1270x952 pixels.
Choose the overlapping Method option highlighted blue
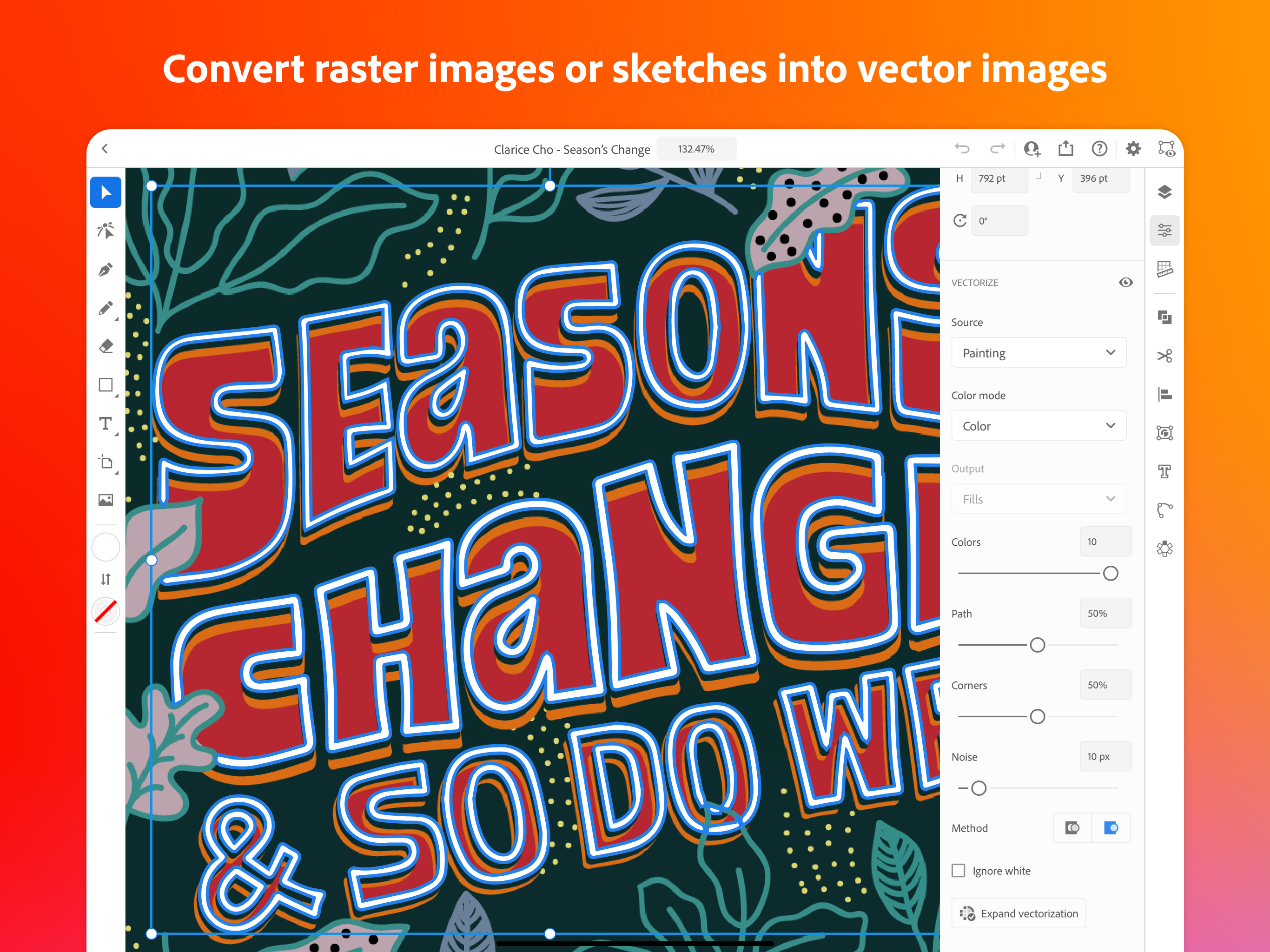coord(1111,828)
